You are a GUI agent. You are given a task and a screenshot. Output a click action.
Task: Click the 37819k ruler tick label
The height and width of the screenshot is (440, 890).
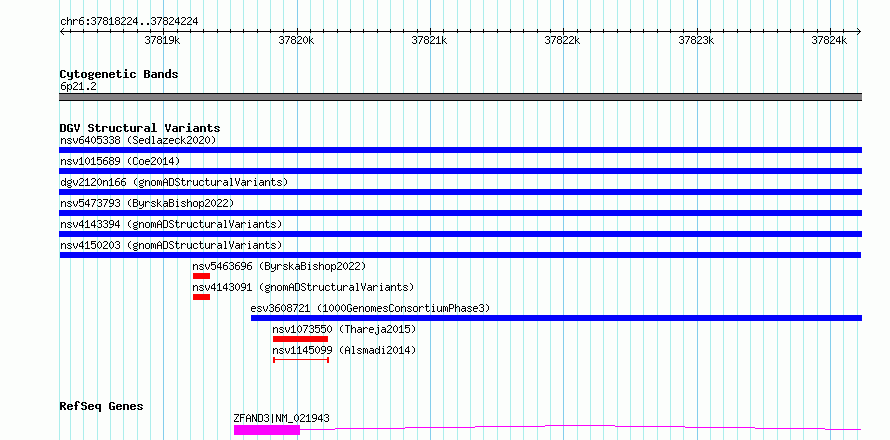tap(162, 40)
